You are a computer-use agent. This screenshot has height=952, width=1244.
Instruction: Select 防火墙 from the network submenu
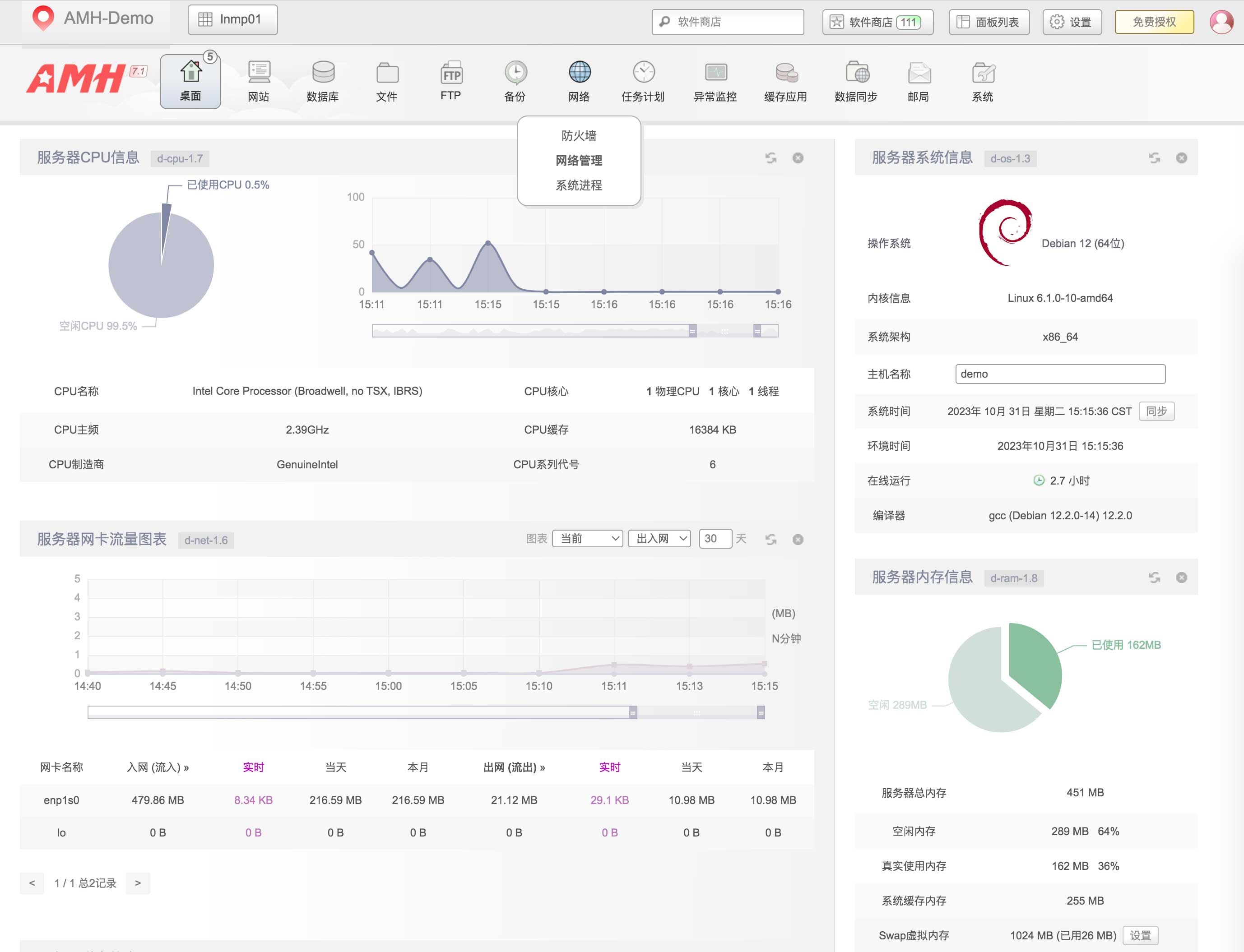(x=579, y=135)
